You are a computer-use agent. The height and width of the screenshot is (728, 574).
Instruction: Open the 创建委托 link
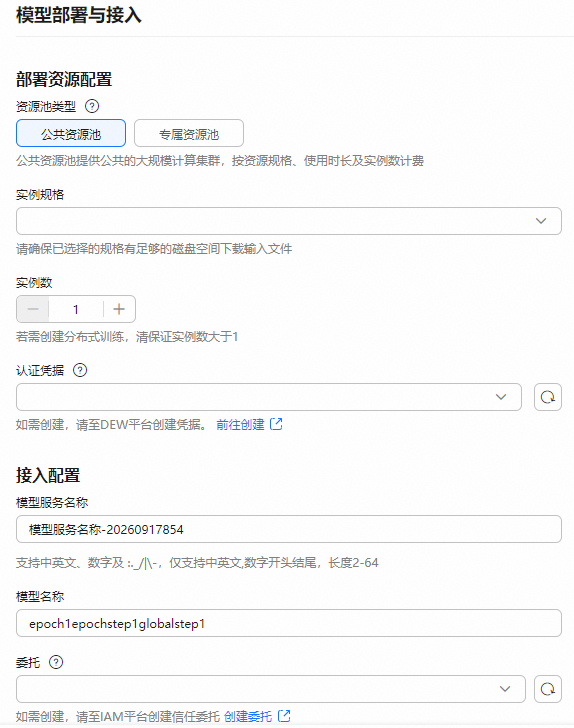click(x=248, y=716)
